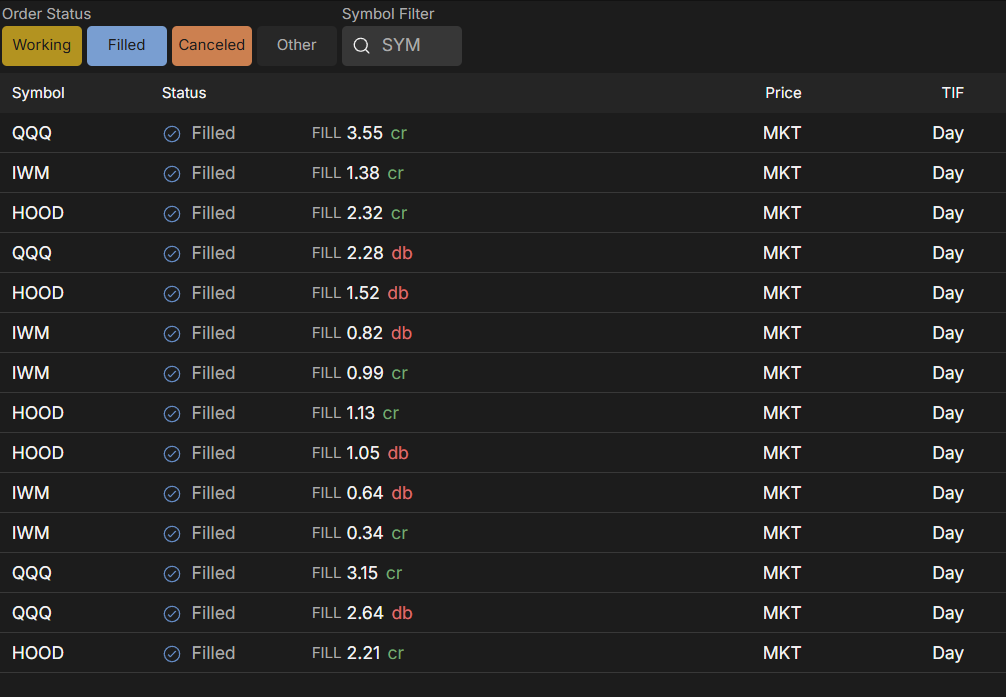Viewport: 1006px width, 697px height.
Task: Click MKT price in the HOOD 2.21 row
Action: pyautogui.click(x=782, y=653)
